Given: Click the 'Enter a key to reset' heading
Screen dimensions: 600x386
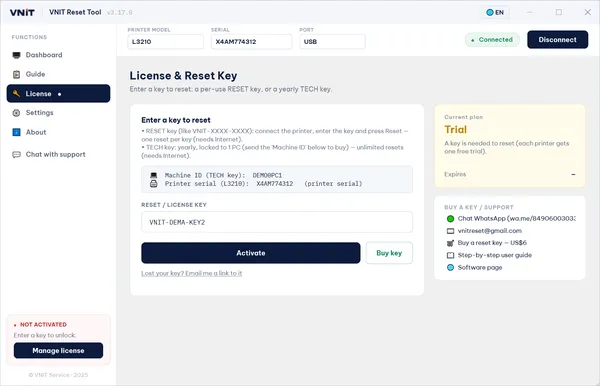Looking at the screenshot, I should pos(176,120).
